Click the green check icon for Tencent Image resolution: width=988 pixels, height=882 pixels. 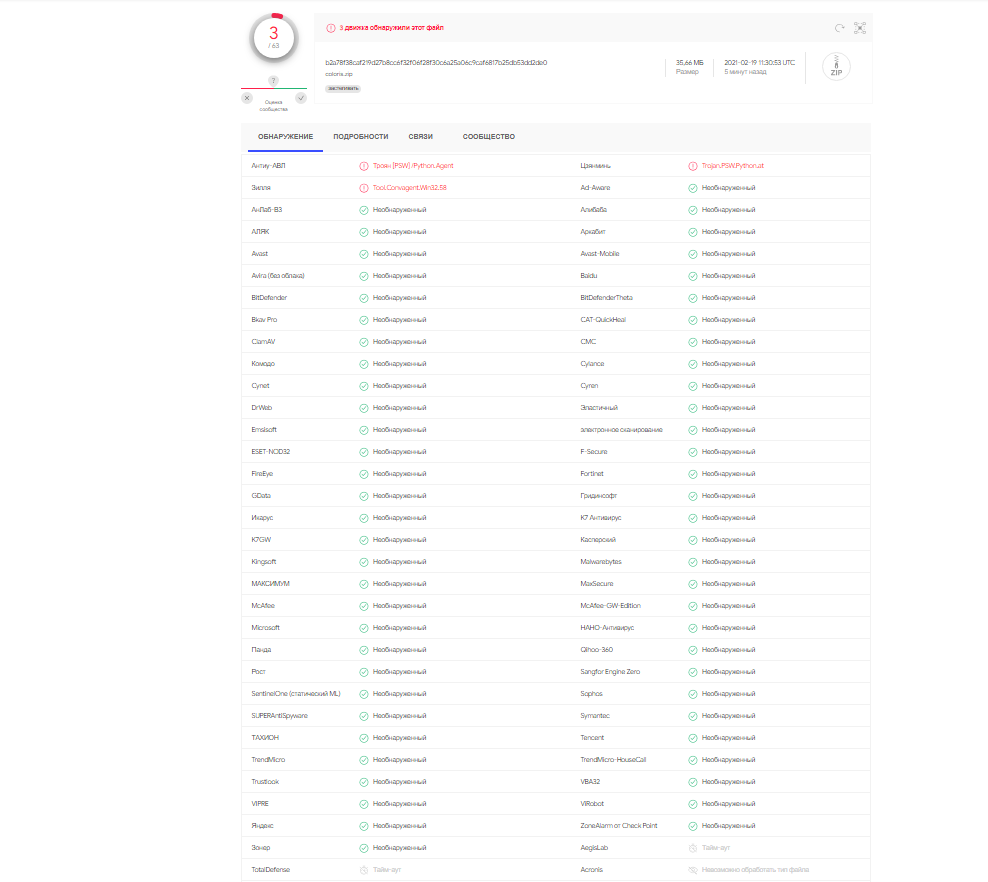coord(692,738)
